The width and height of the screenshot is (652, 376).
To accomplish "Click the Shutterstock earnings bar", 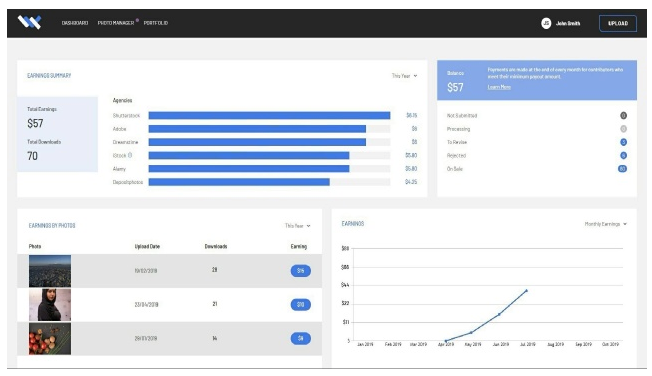I will click(x=269, y=116).
